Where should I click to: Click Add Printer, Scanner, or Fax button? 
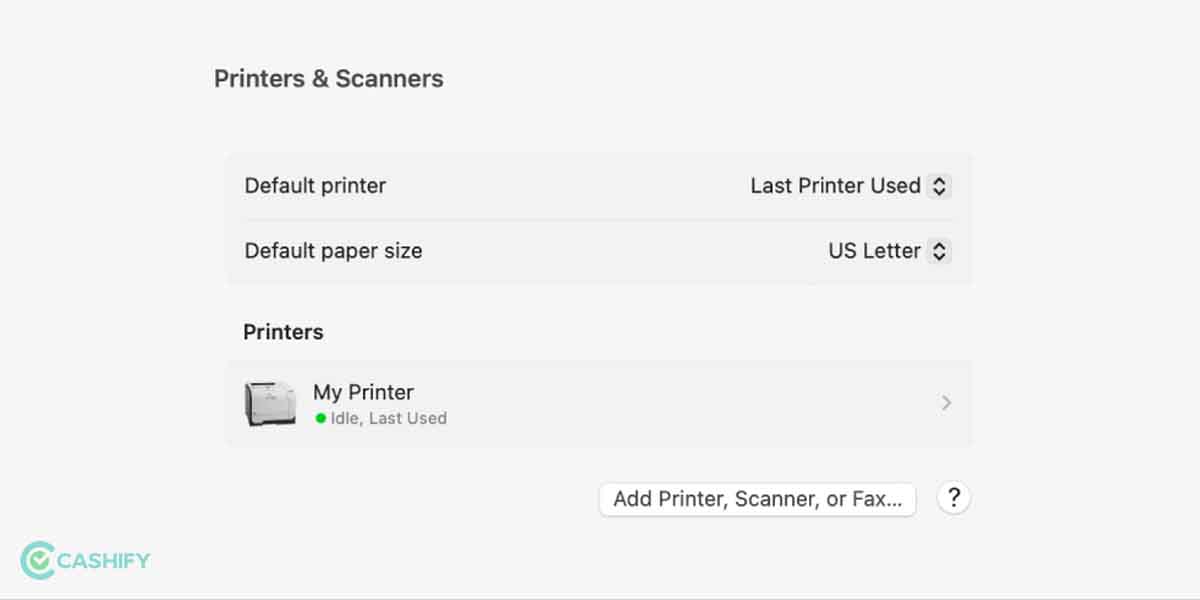757,498
